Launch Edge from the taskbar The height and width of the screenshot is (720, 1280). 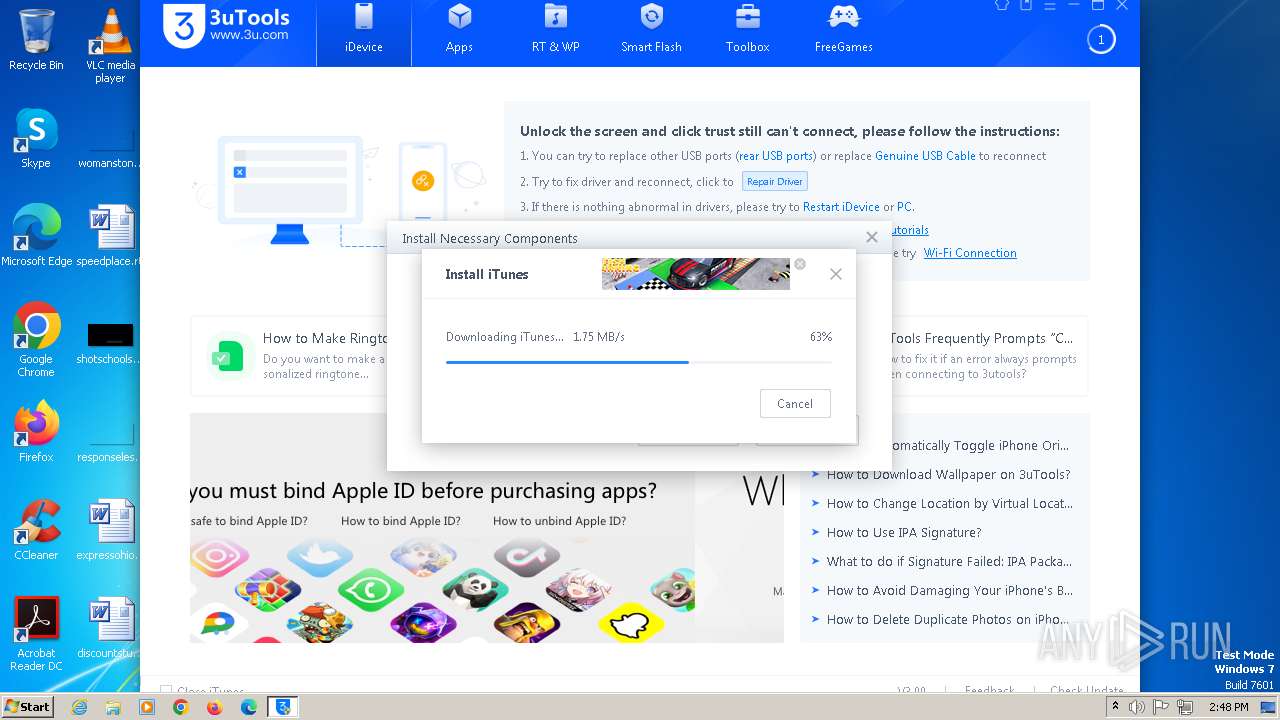click(x=248, y=707)
